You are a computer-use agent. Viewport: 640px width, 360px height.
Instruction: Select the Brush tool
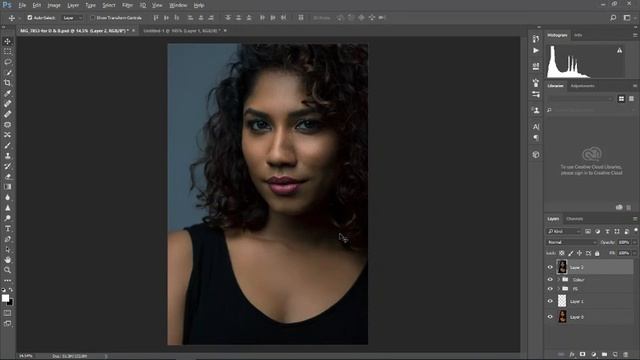pyautogui.click(x=7, y=145)
